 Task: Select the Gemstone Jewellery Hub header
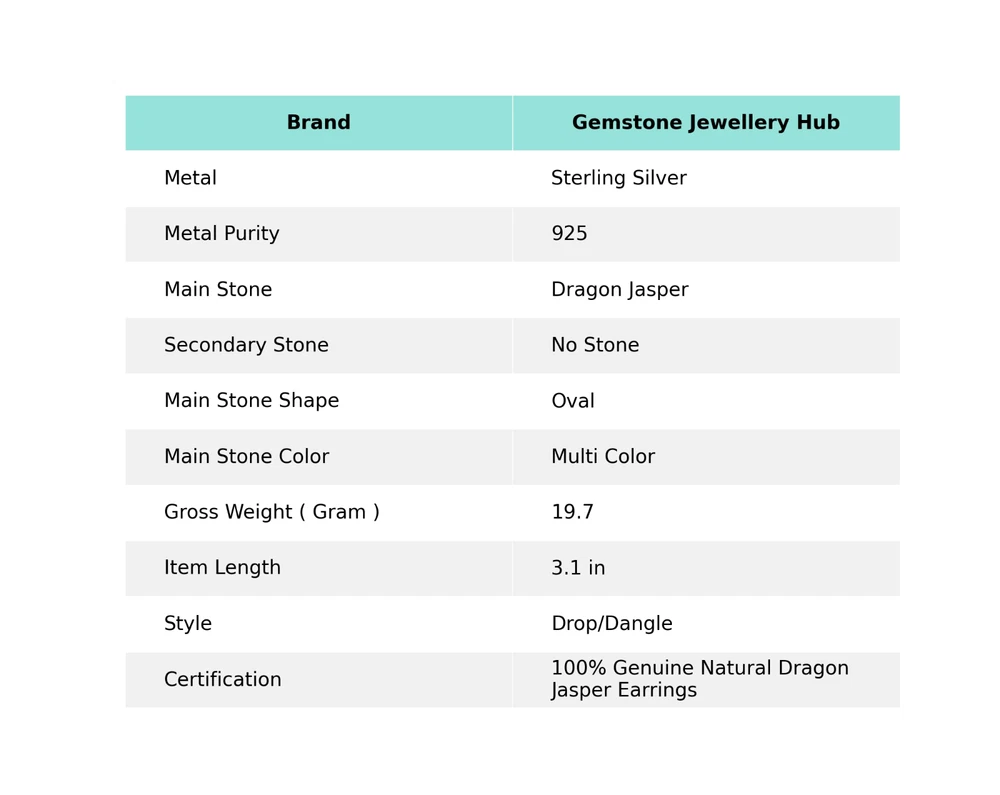pyautogui.click(x=705, y=123)
